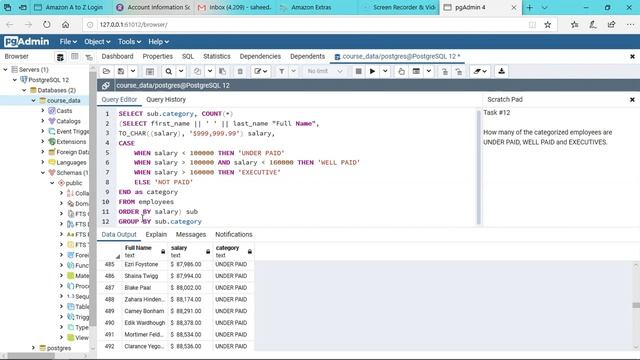Select the course_data database in tree
640x360 pixels.
63,100
